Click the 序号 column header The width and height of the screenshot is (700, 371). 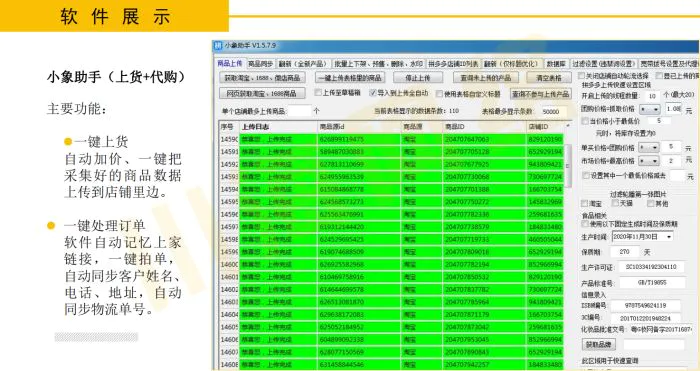click(229, 127)
